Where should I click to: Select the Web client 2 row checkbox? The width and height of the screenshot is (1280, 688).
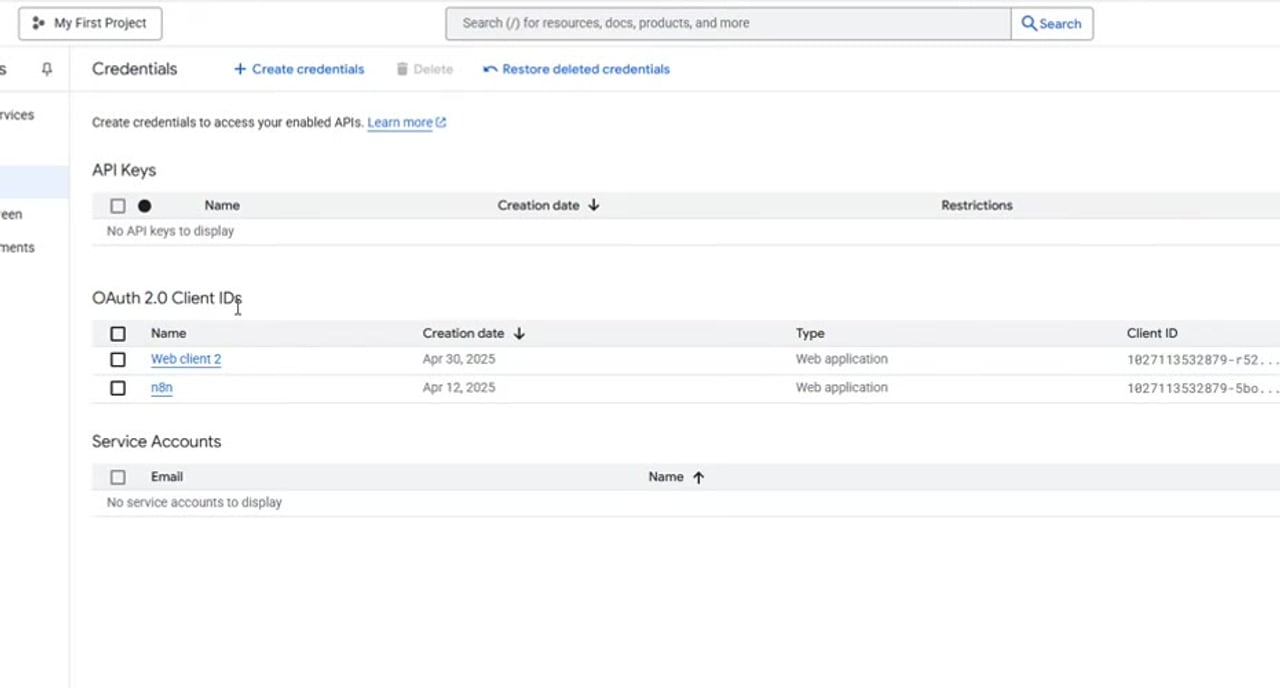[118, 359]
